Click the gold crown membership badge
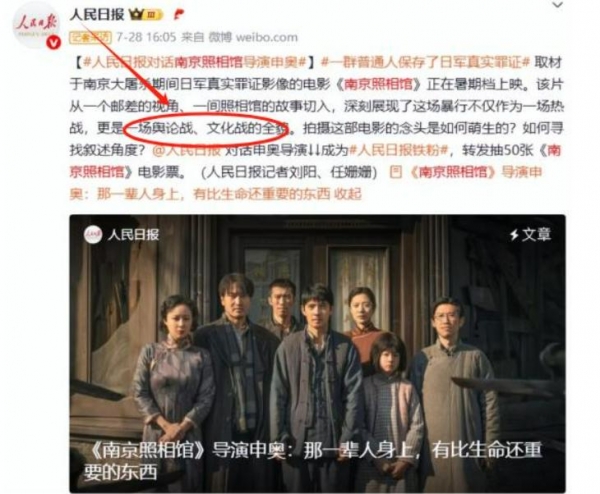Viewport: 600px width, 494px height. (147, 15)
